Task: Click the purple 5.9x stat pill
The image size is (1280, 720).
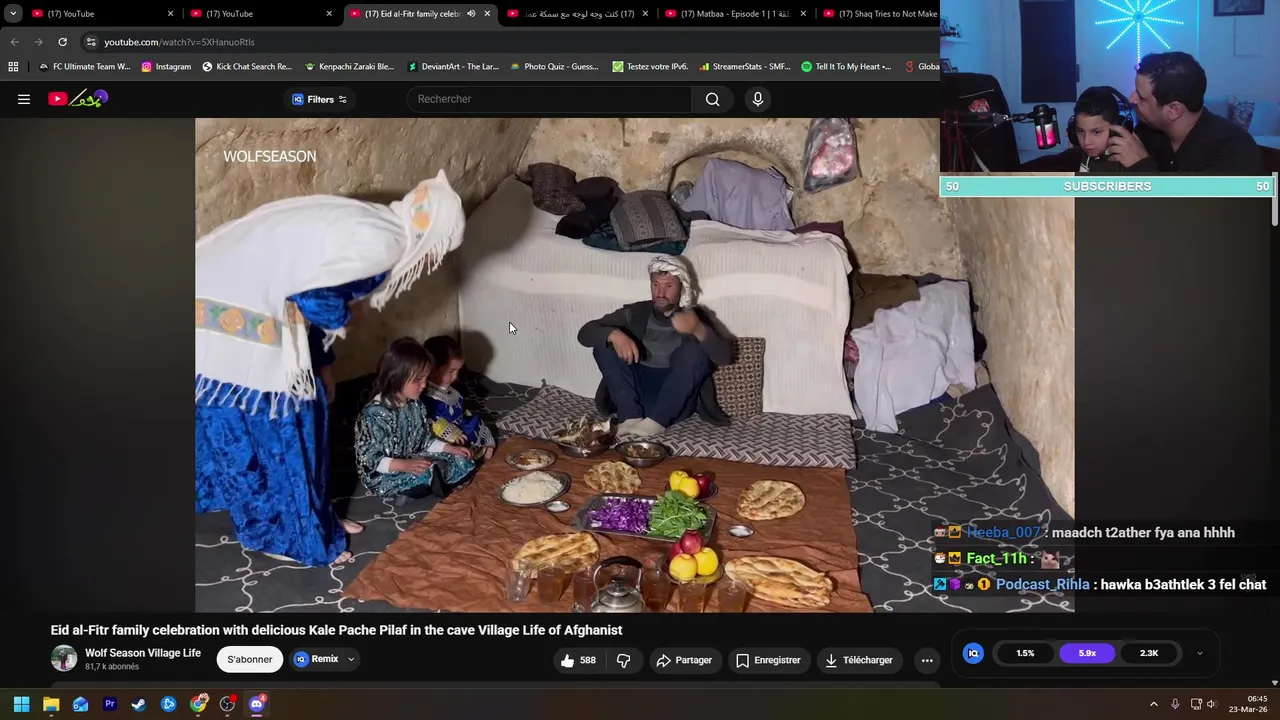Action: (x=1087, y=653)
